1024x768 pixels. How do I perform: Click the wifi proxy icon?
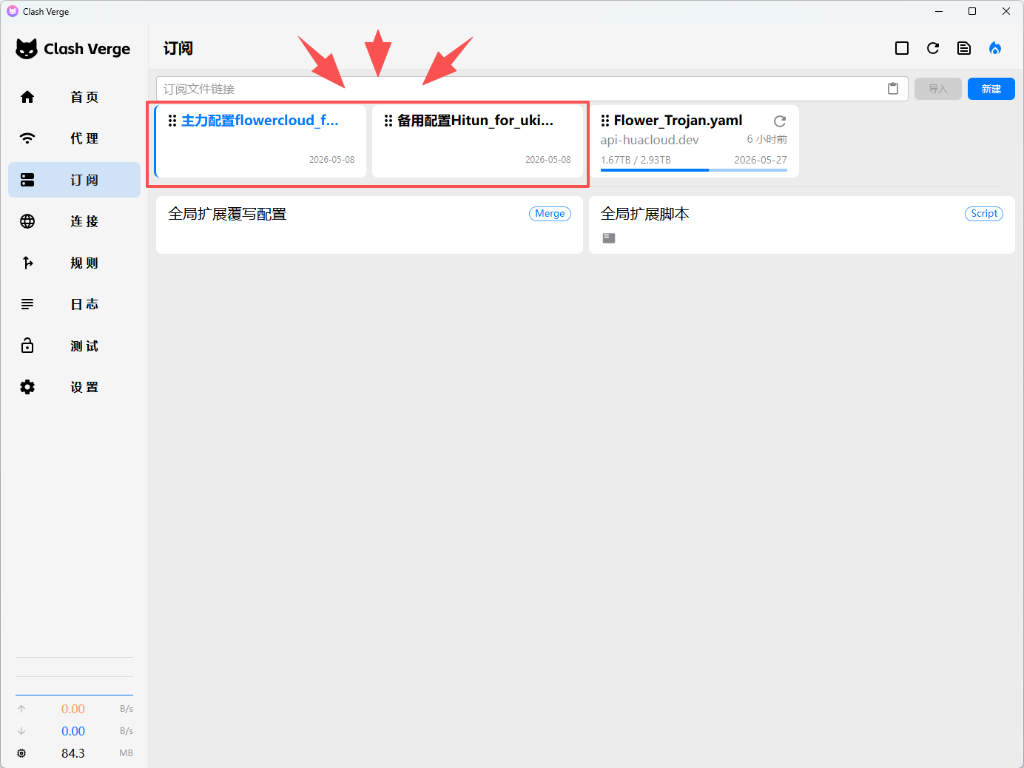coord(27,138)
